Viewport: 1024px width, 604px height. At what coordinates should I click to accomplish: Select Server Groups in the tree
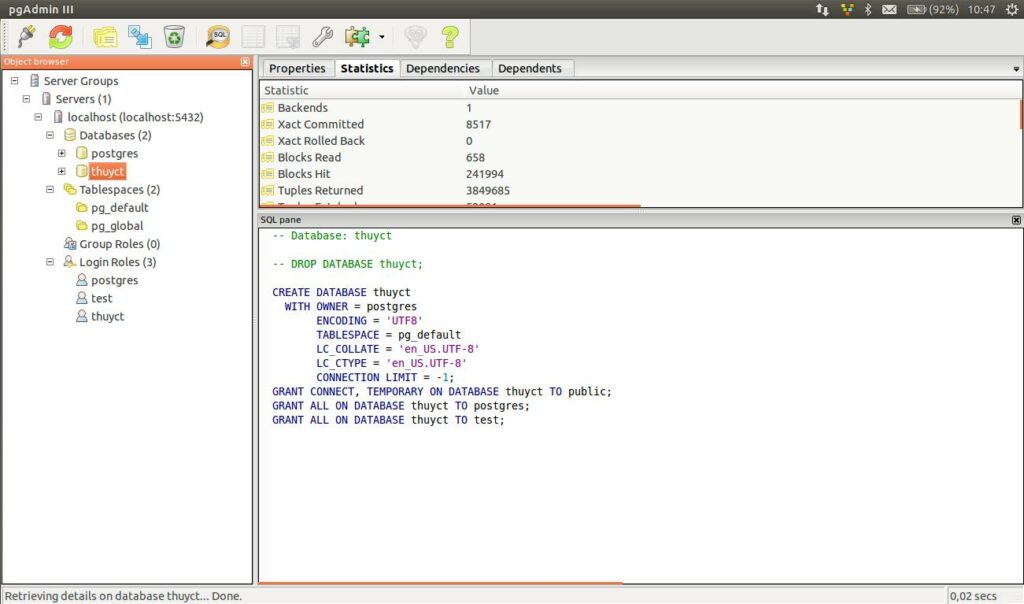click(x=81, y=81)
